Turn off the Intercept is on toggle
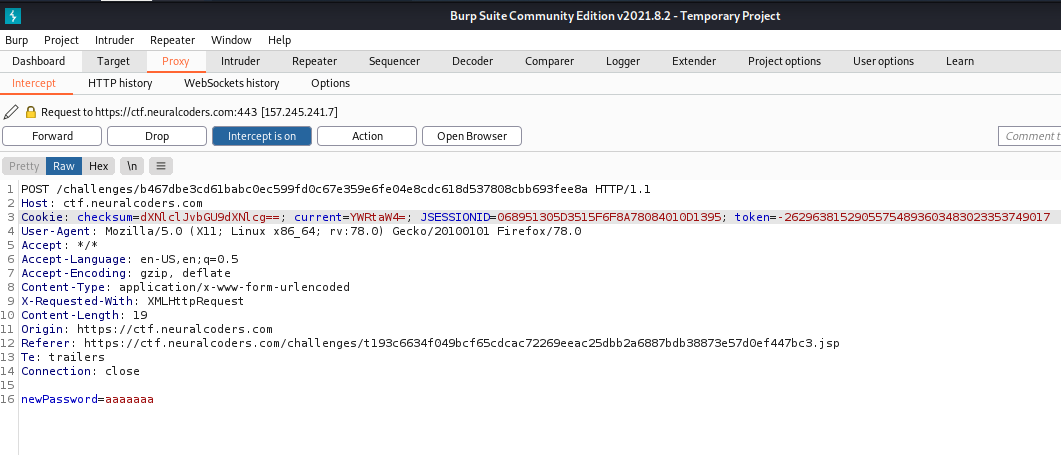Image resolution: width=1061 pixels, height=455 pixels. (x=261, y=136)
